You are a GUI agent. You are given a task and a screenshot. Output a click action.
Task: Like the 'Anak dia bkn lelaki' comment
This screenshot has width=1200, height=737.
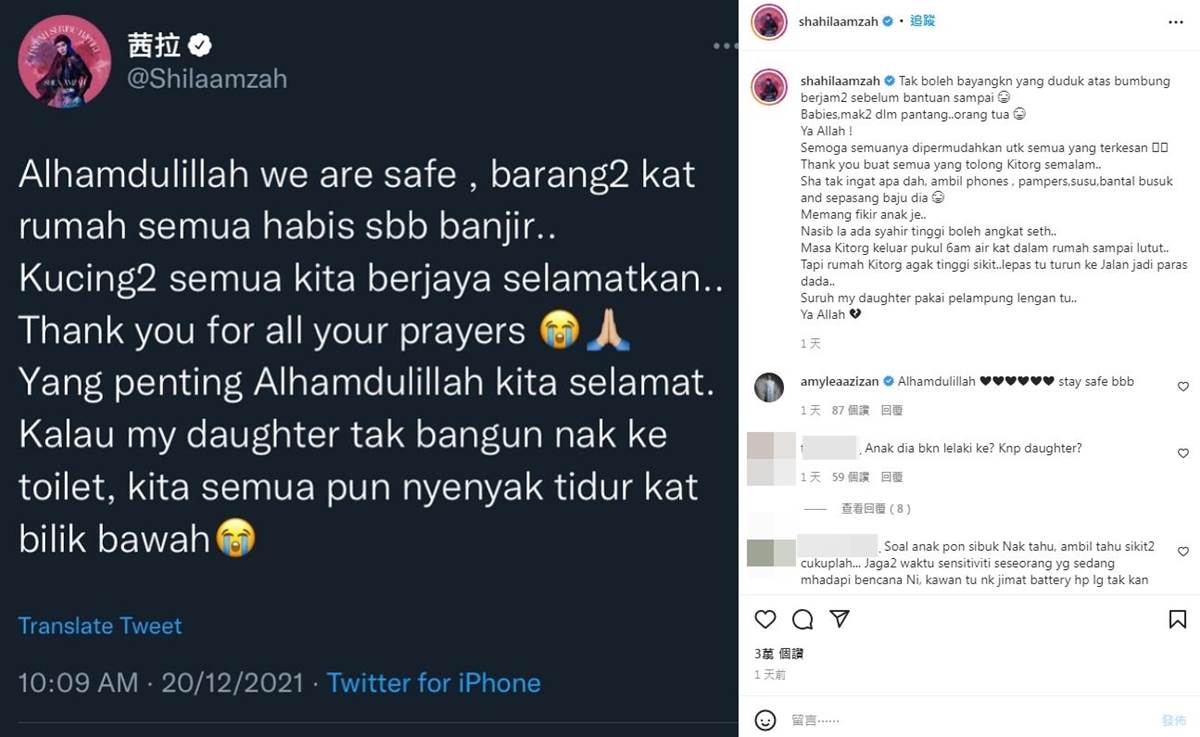coord(1183,454)
